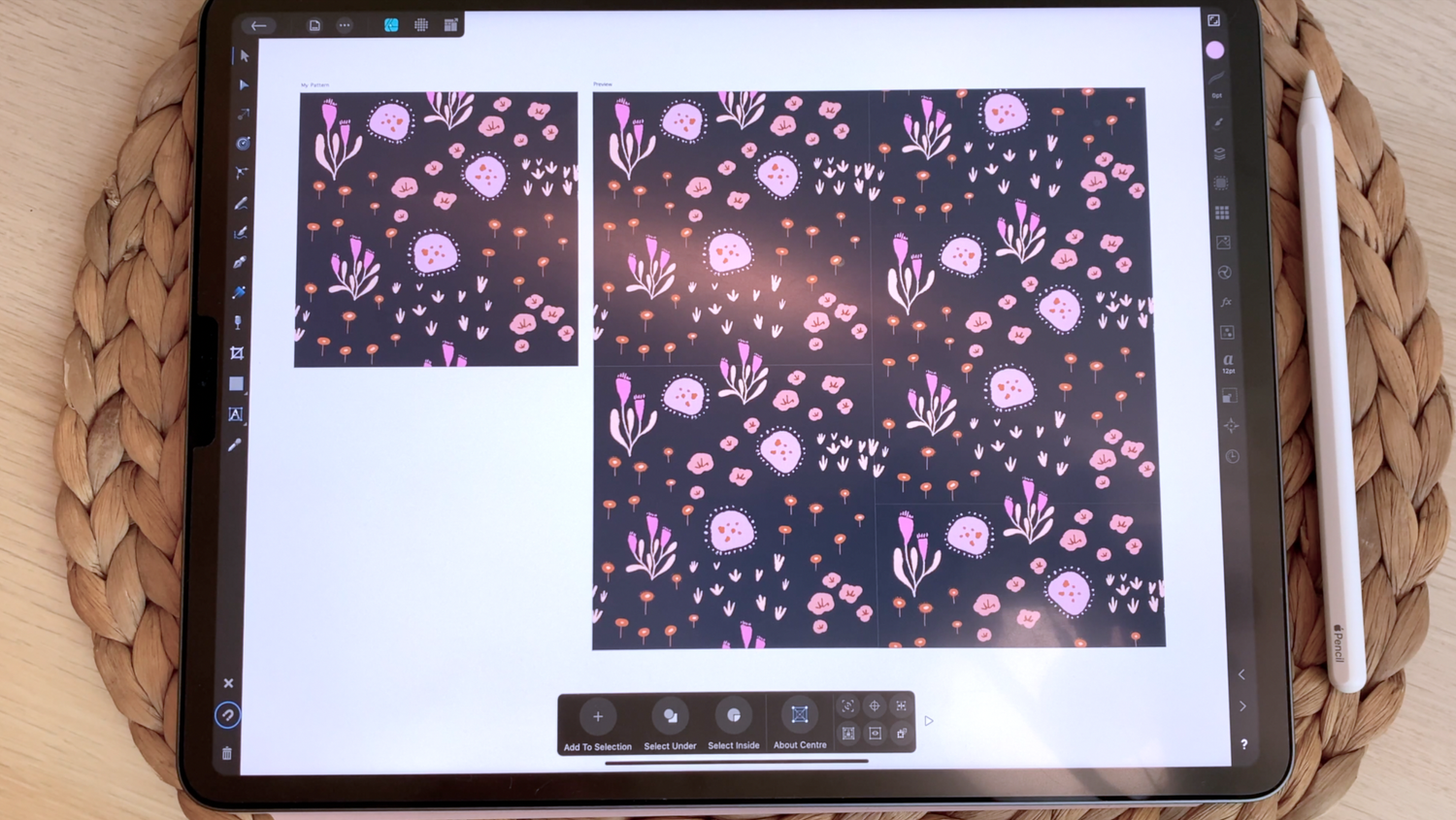Switch to the Pixel persona

click(x=420, y=25)
